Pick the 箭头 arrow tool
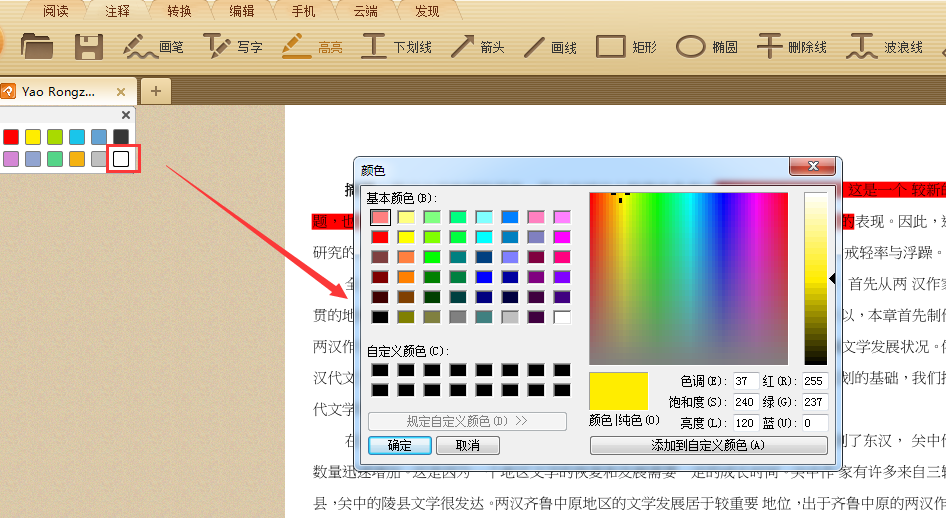 tap(477, 46)
